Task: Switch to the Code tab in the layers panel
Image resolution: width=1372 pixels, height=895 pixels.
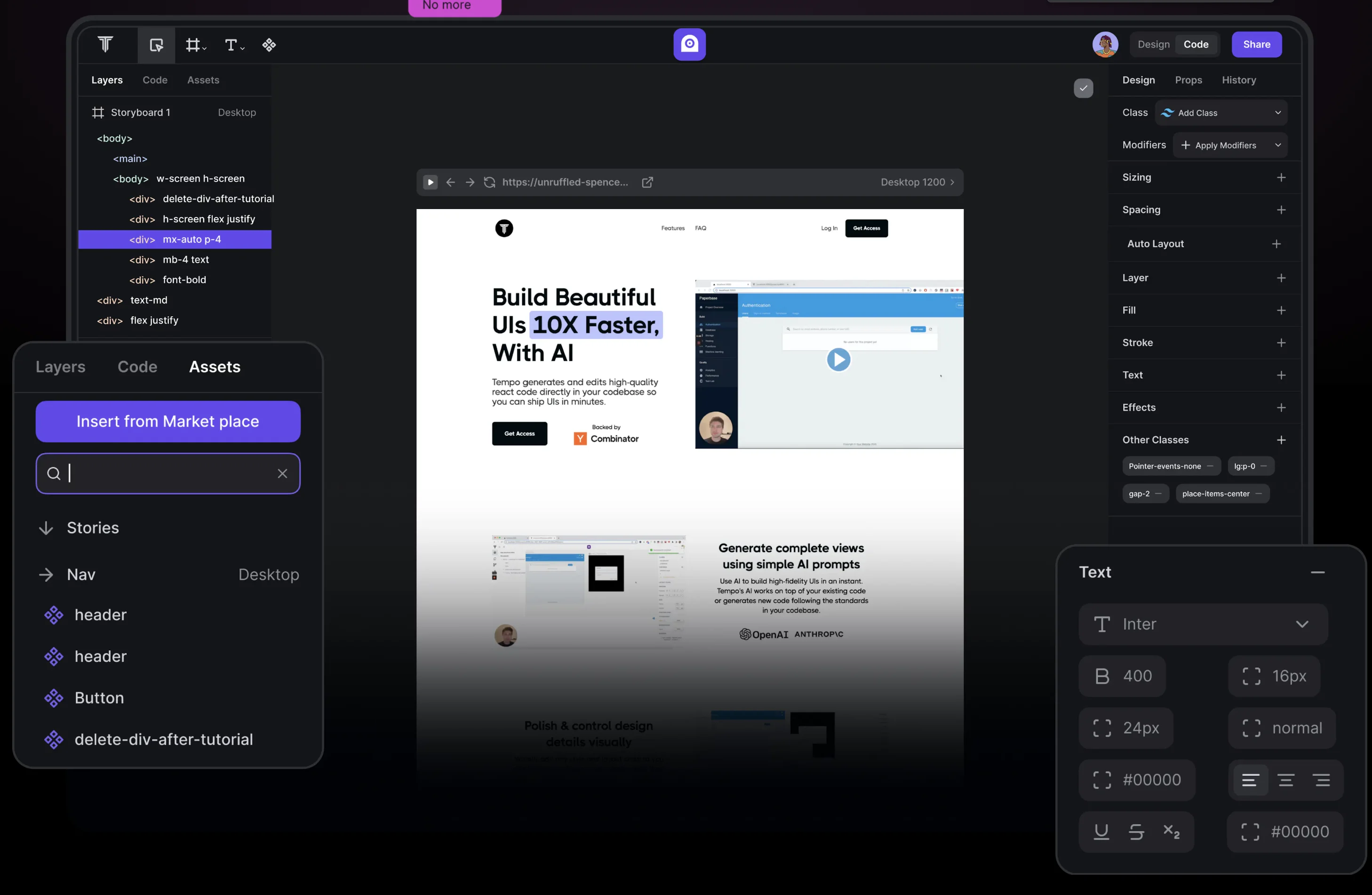Action: [154, 80]
